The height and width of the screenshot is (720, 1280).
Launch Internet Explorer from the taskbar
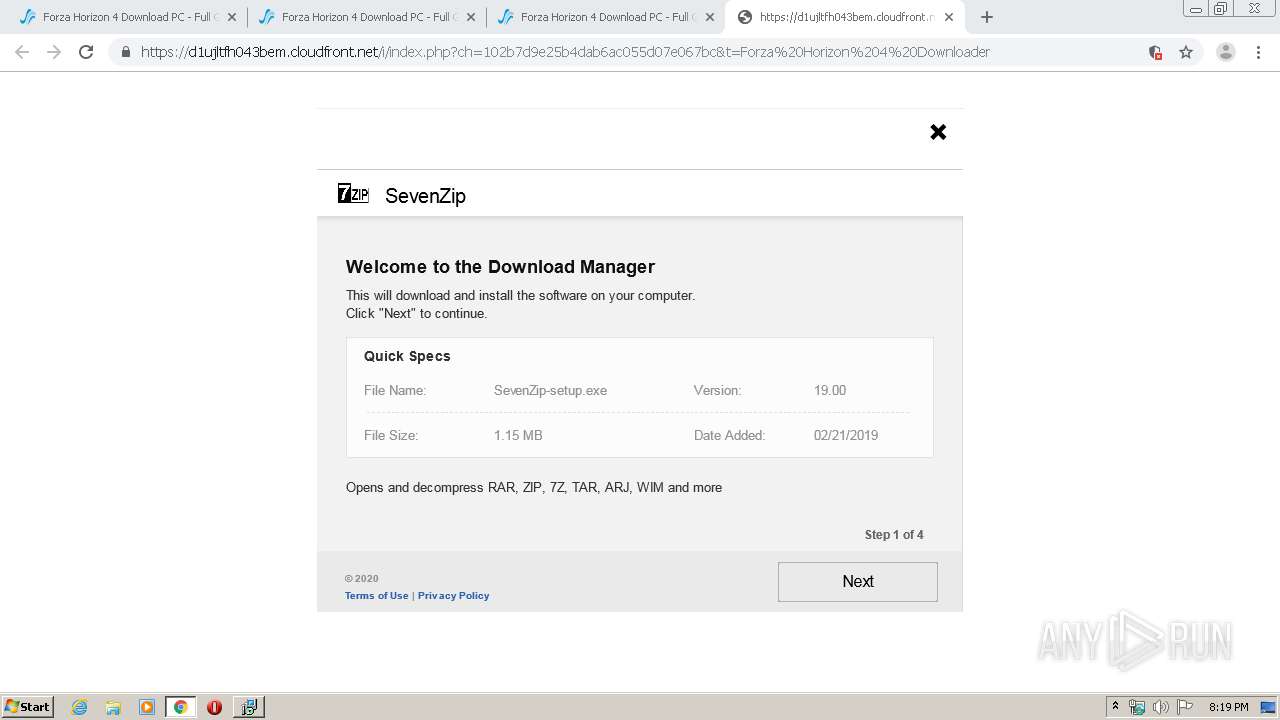[80, 707]
